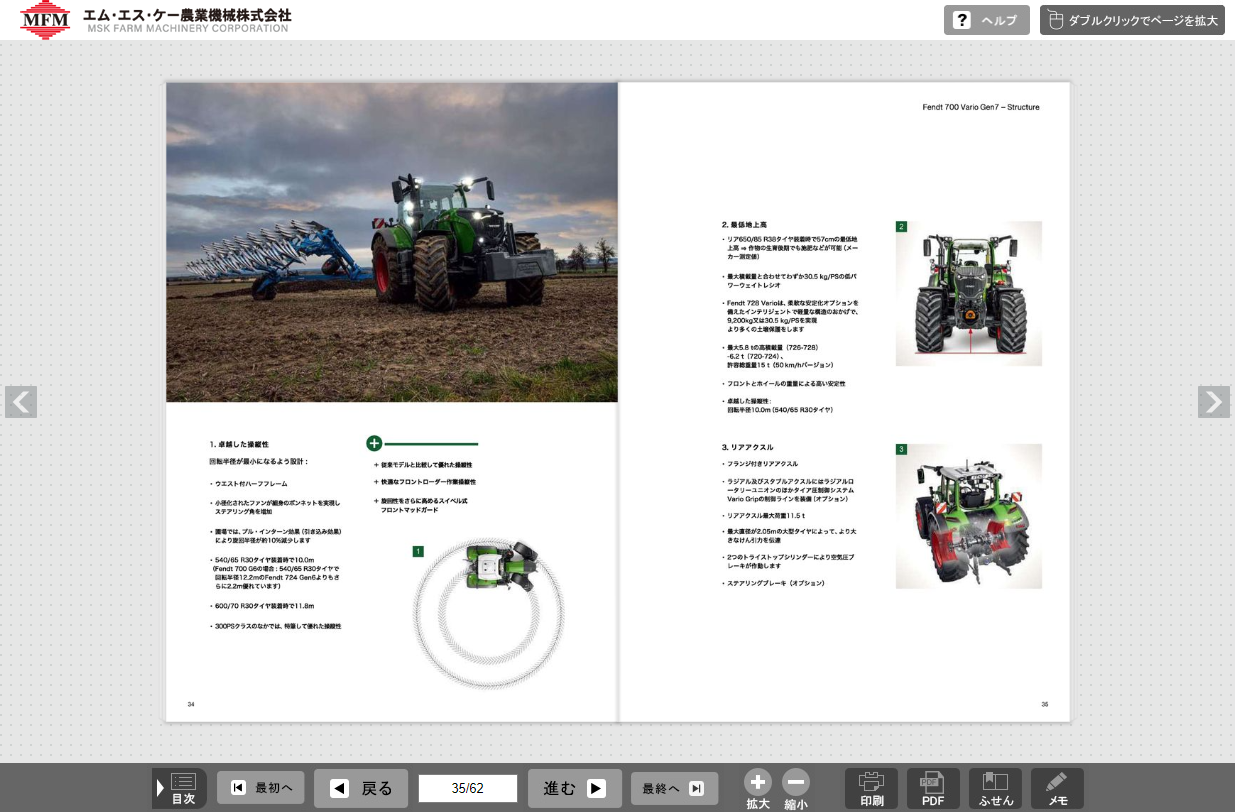Flip to next spread using right arrow
Viewport: 1235px width, 812px height.
coord(1213,401)
